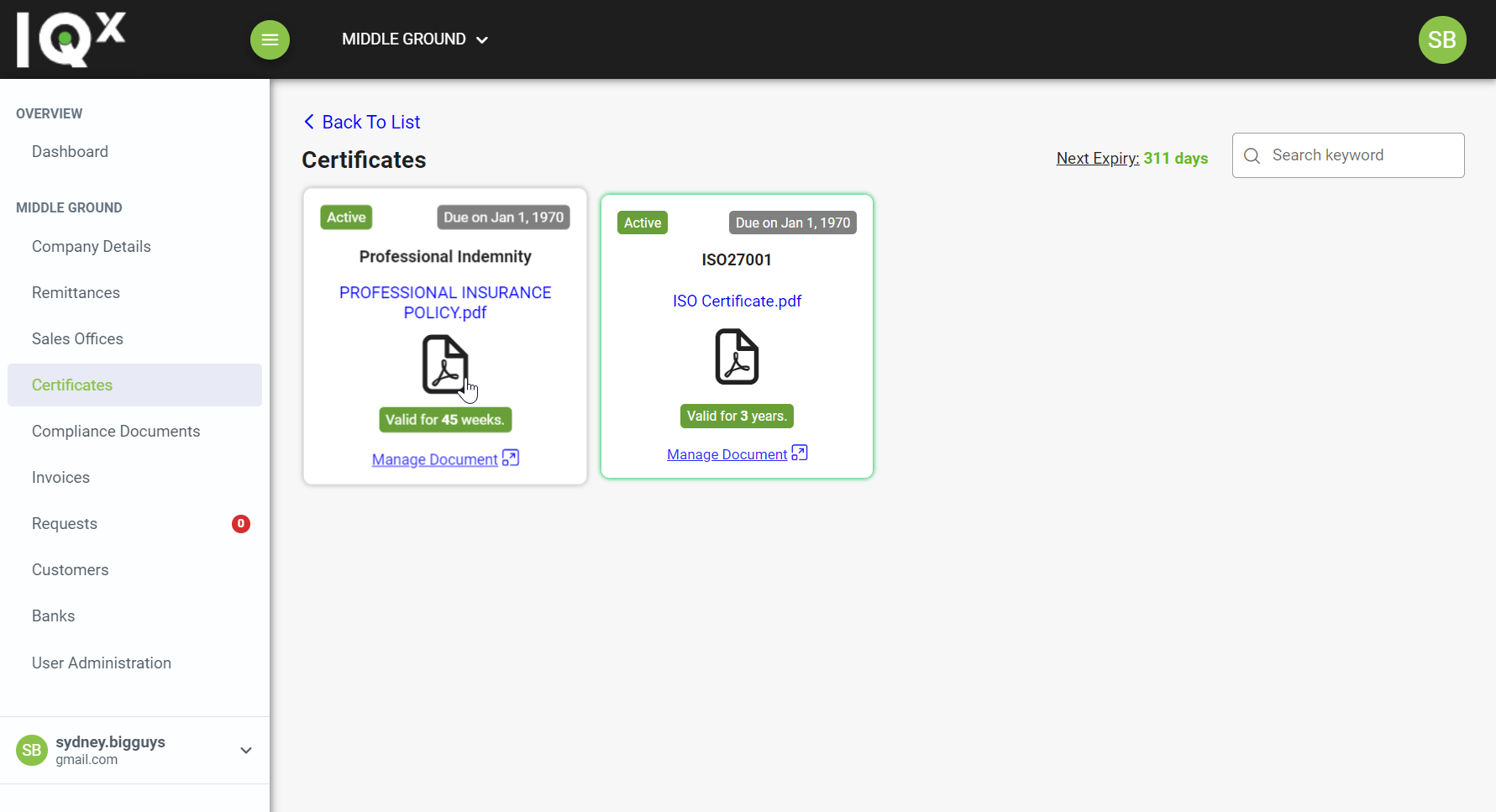Open the ISO Certificate PDF file icon
Screen dimensions: 1496x812
737,356
